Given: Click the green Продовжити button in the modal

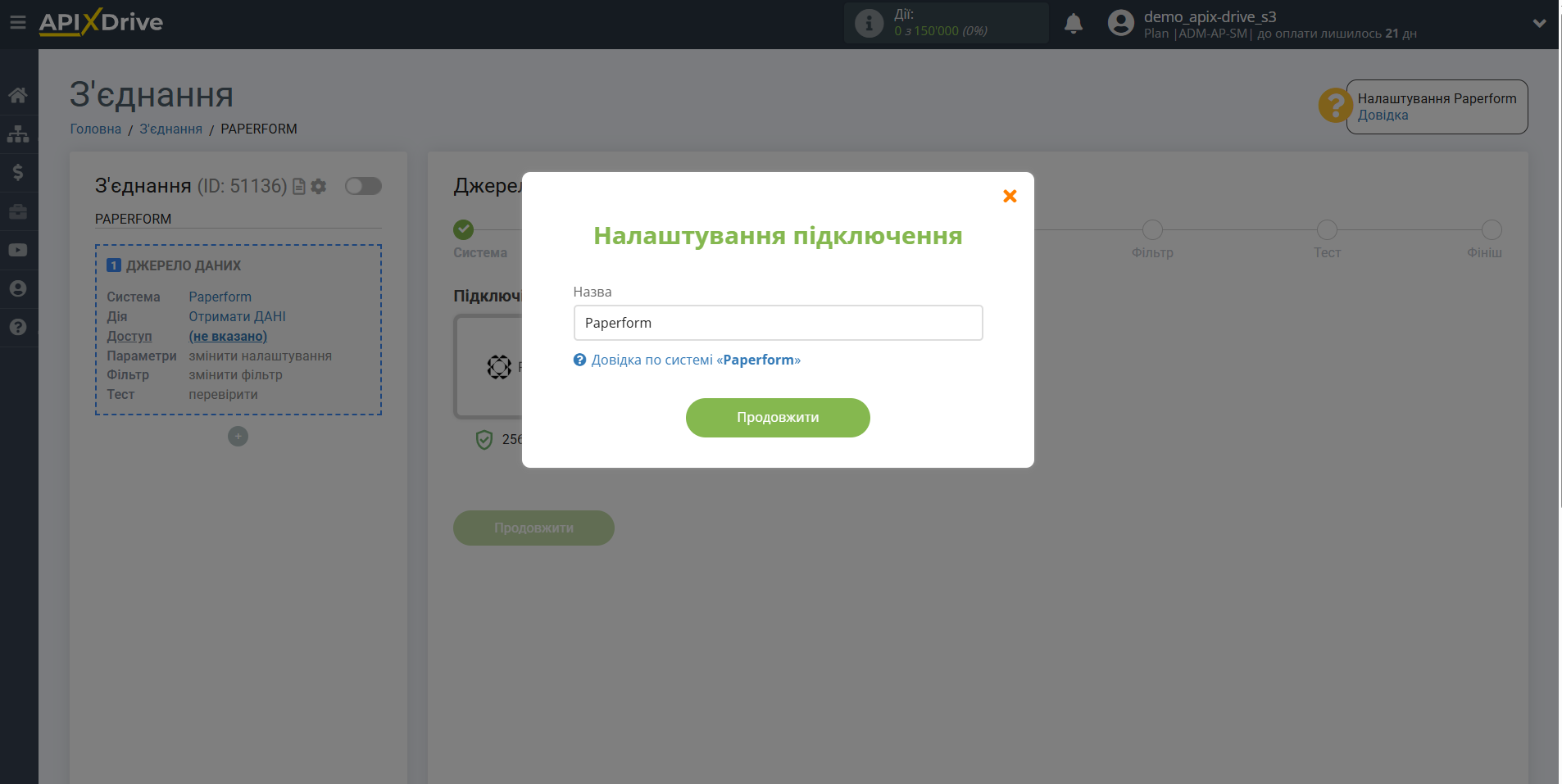Looking at the screenshot, I should [x=778, y=418].
